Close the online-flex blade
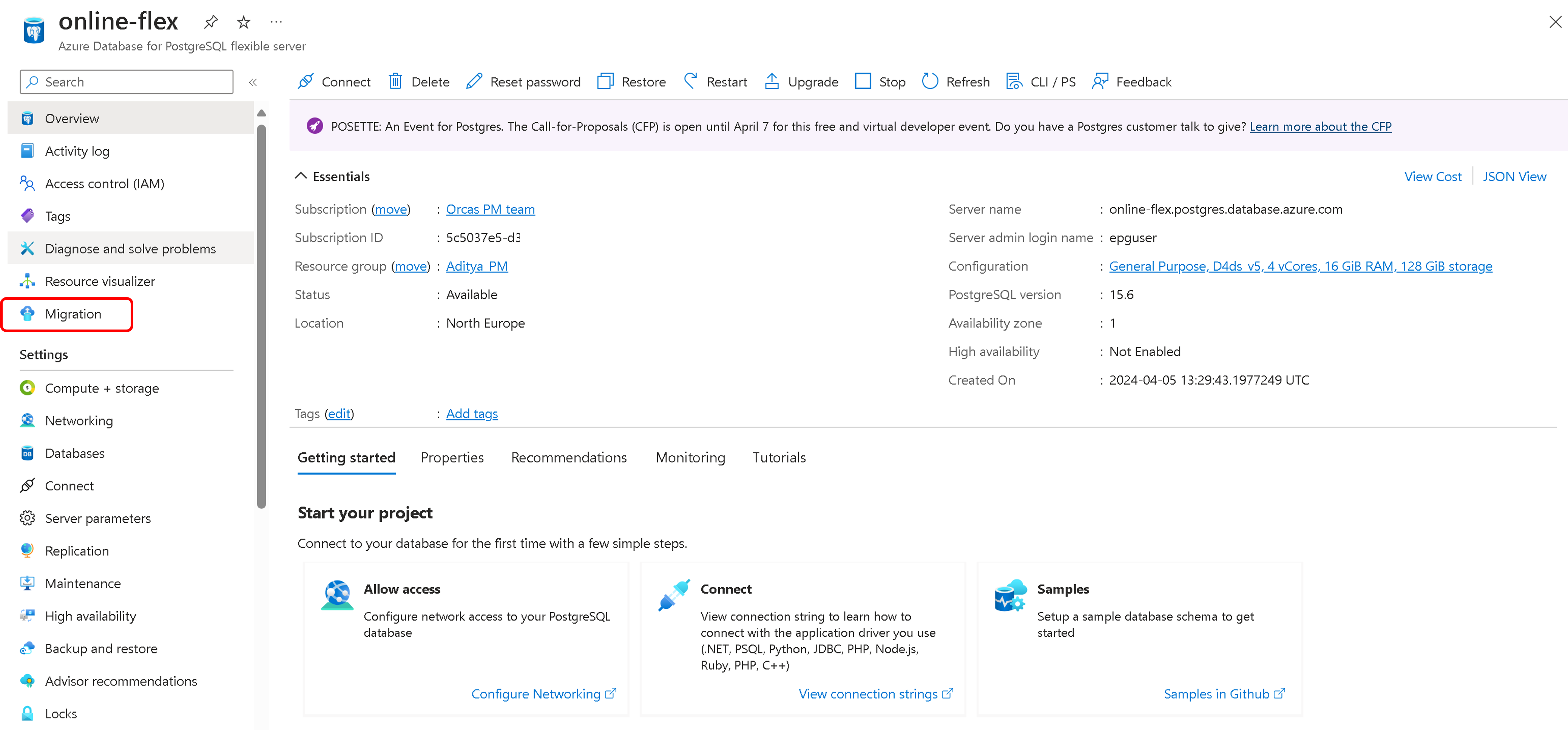Image resolution: width=1568 pixels, height=730 pixels. click(1555, 22)
